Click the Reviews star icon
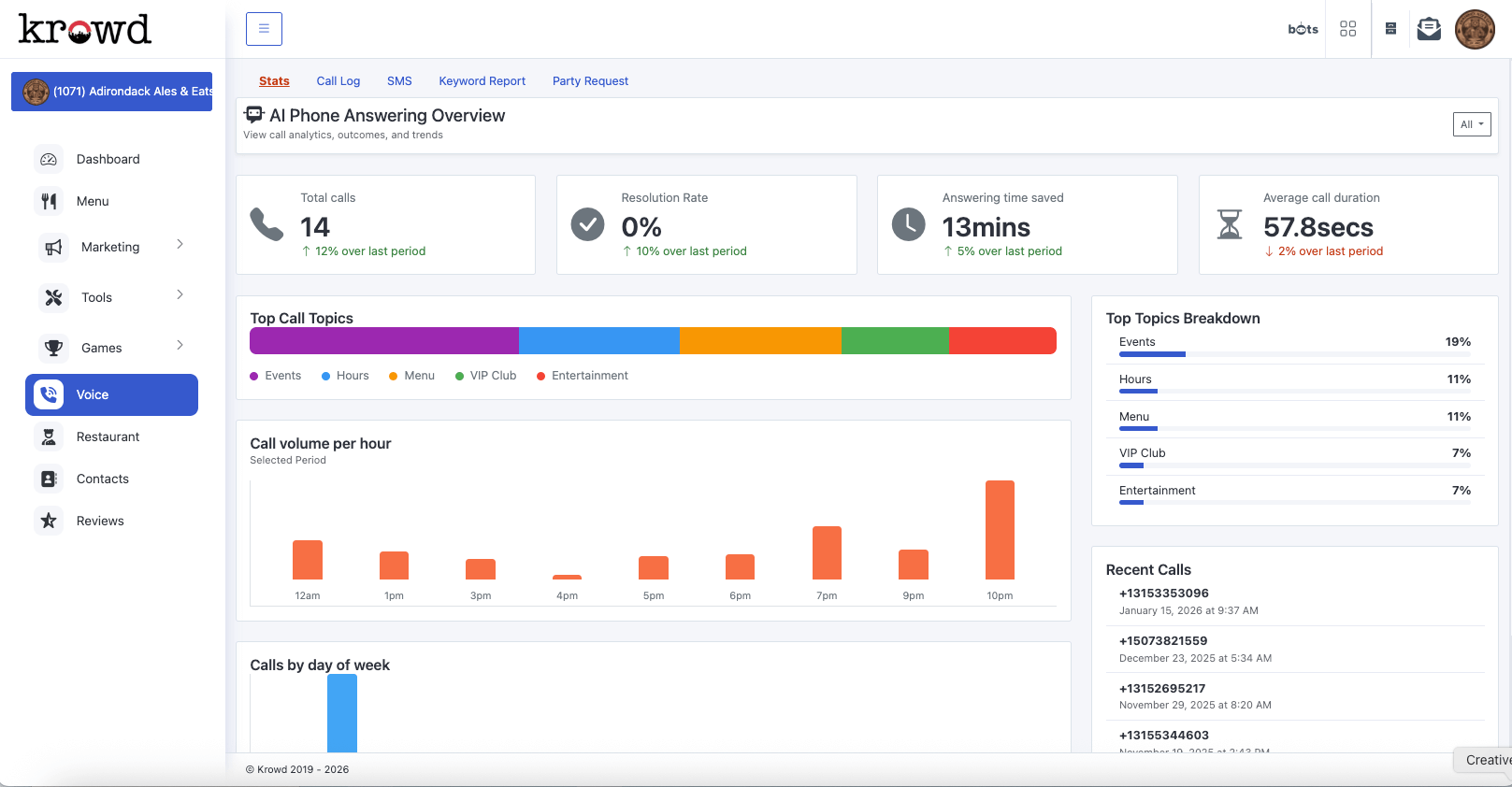 coord(49,521)
